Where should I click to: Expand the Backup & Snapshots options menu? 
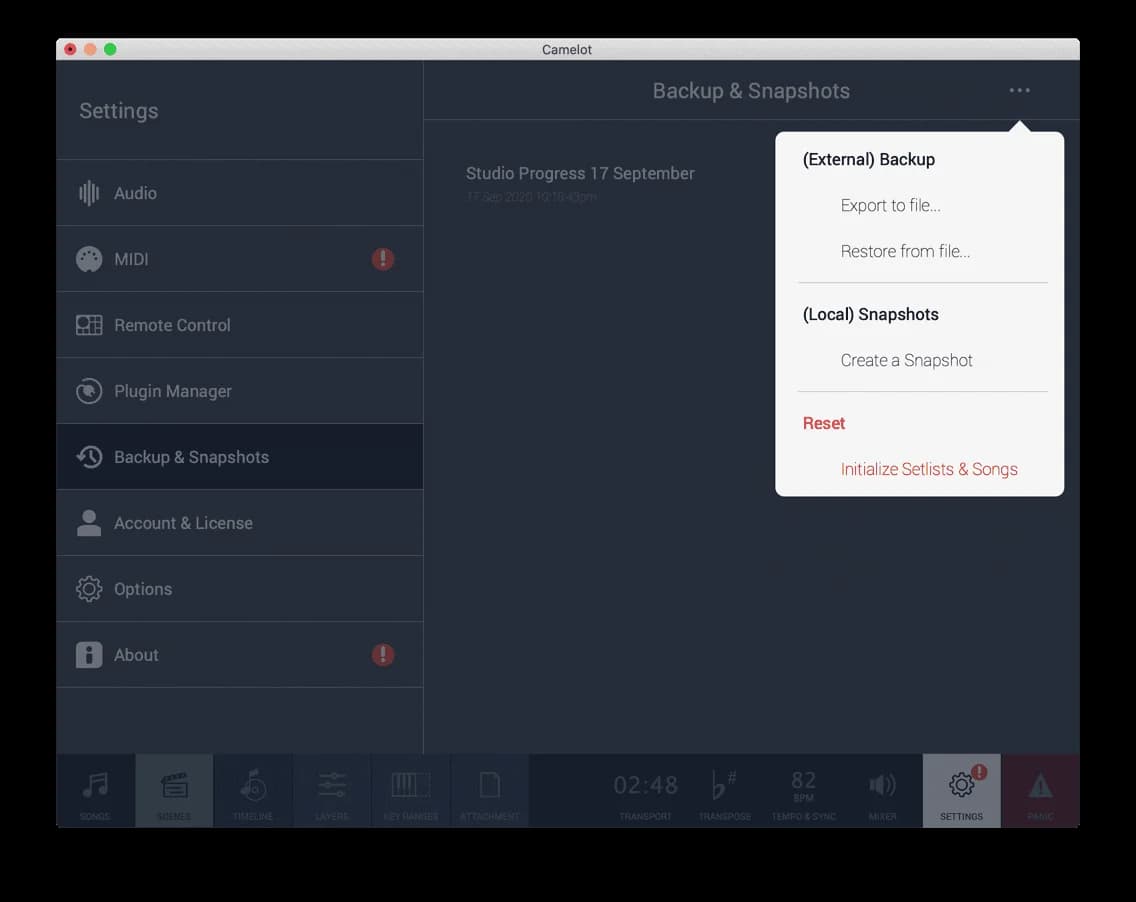(1019, 90)
